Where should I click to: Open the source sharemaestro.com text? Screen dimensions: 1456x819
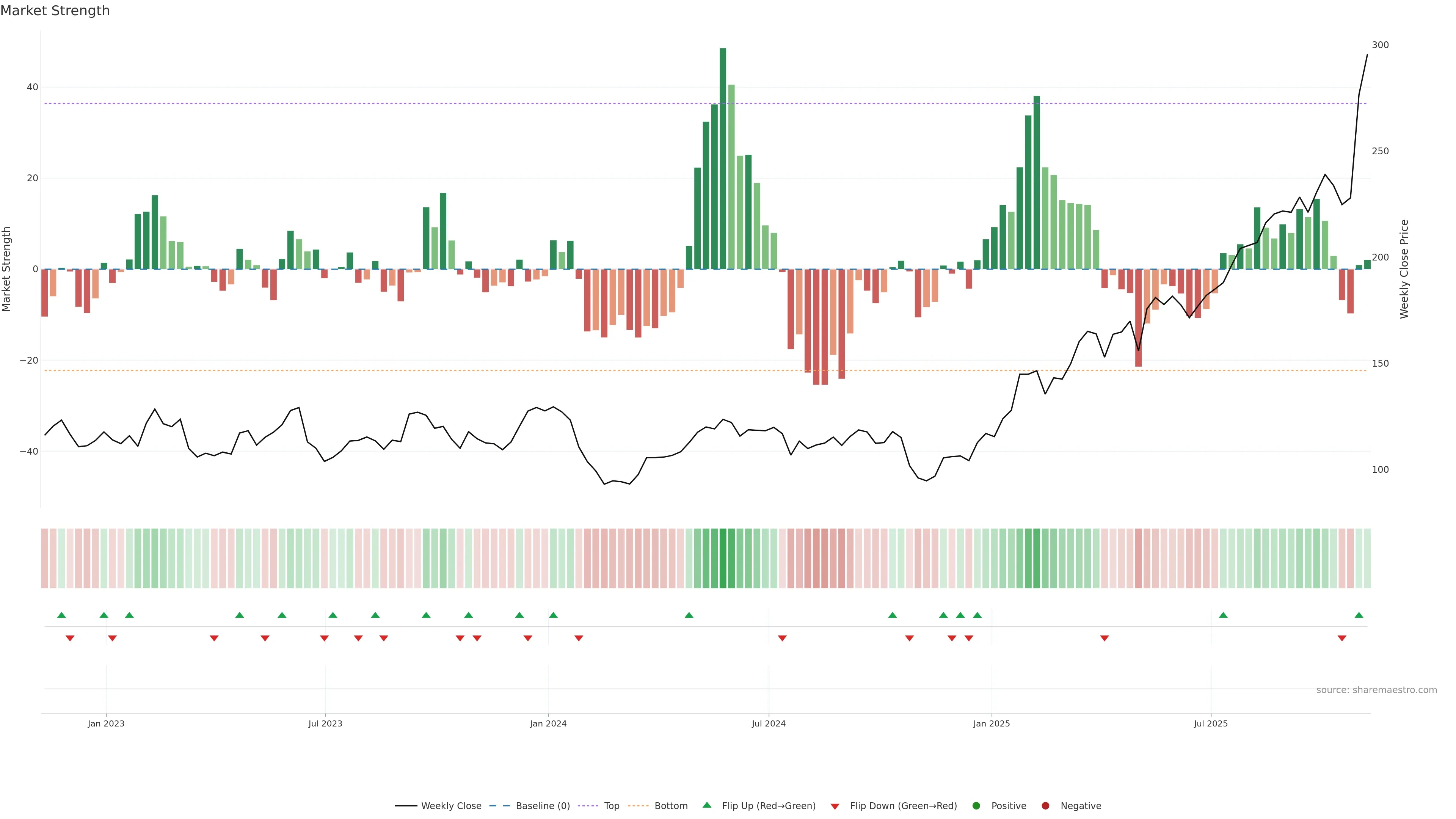tap(1376, 690)
